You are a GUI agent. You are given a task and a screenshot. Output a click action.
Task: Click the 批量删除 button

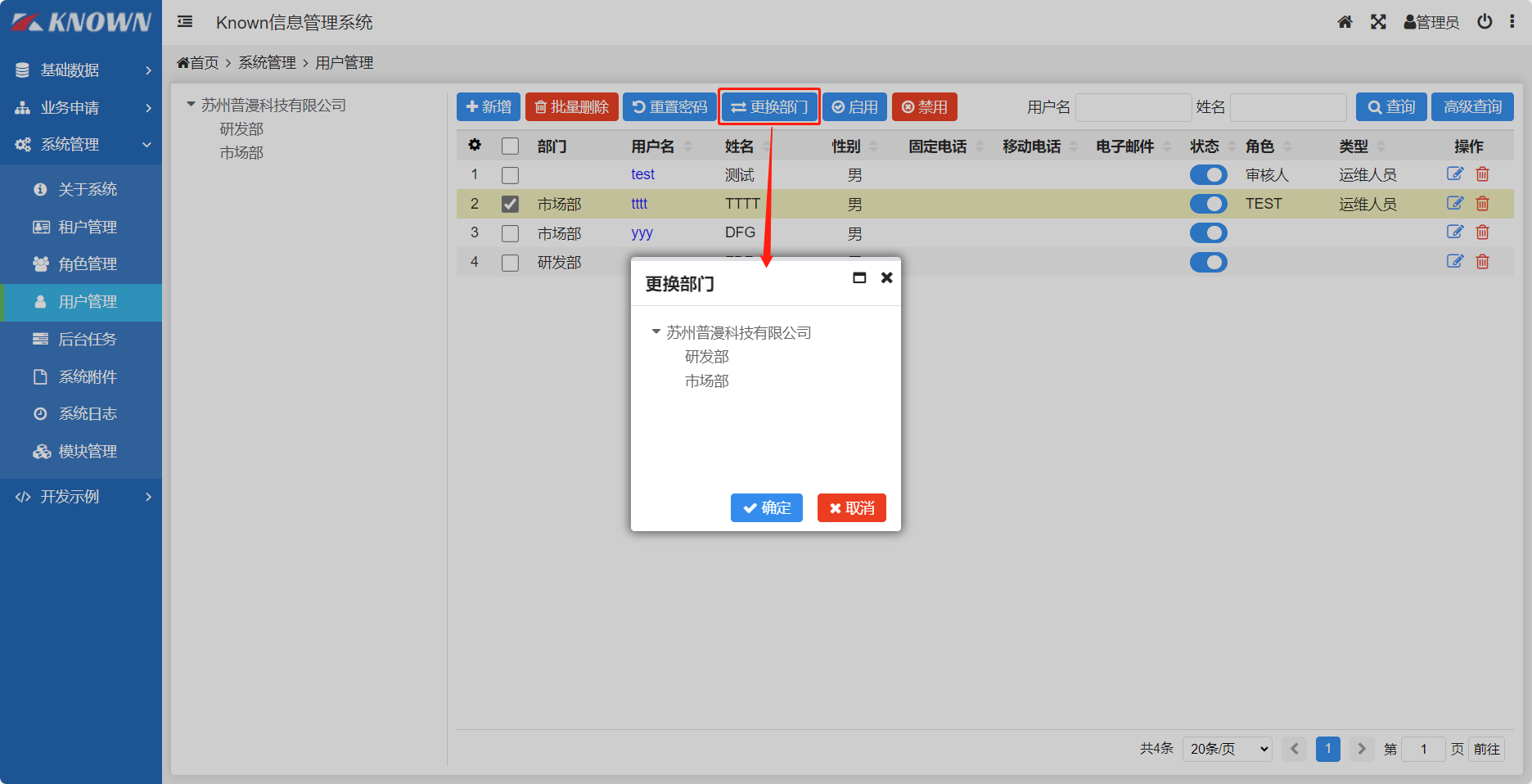pyautogui.click(x=571, y=107)
